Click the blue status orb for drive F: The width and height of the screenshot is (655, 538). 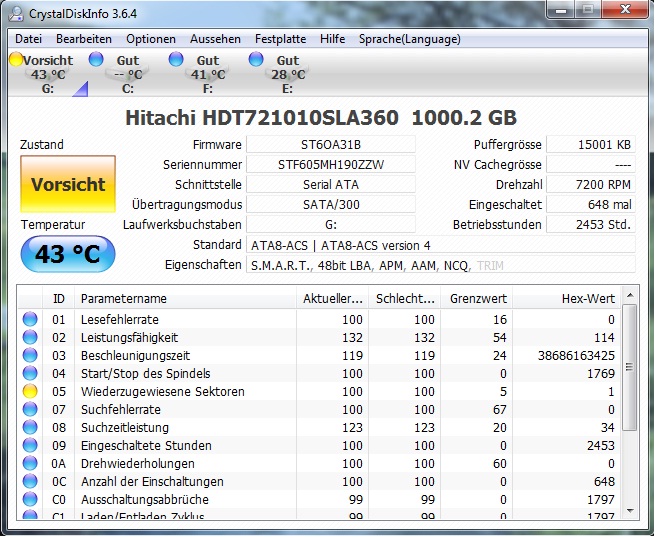click(176, 59)
